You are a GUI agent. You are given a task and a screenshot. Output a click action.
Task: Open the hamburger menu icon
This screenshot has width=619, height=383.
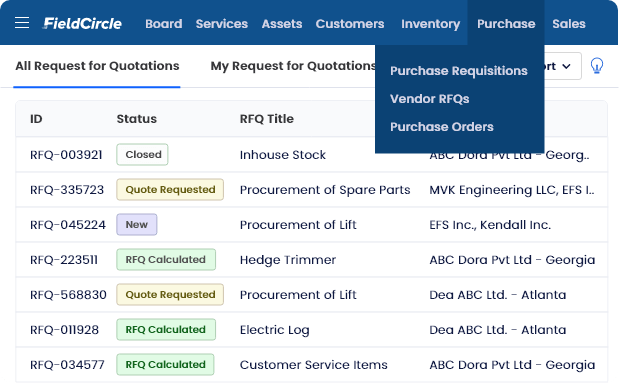(22, 23)
